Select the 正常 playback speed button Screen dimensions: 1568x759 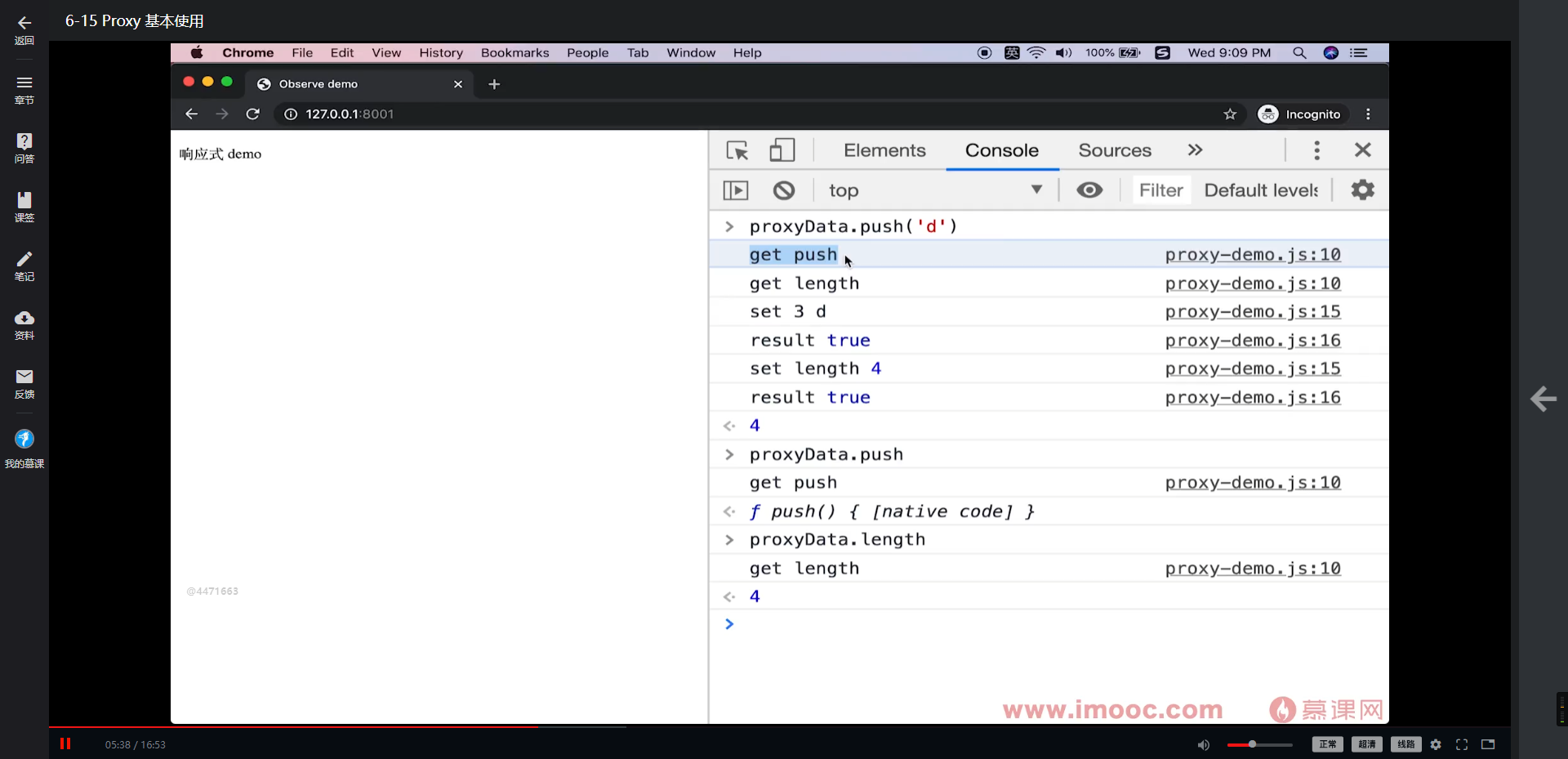click(x=1328, y=744)
